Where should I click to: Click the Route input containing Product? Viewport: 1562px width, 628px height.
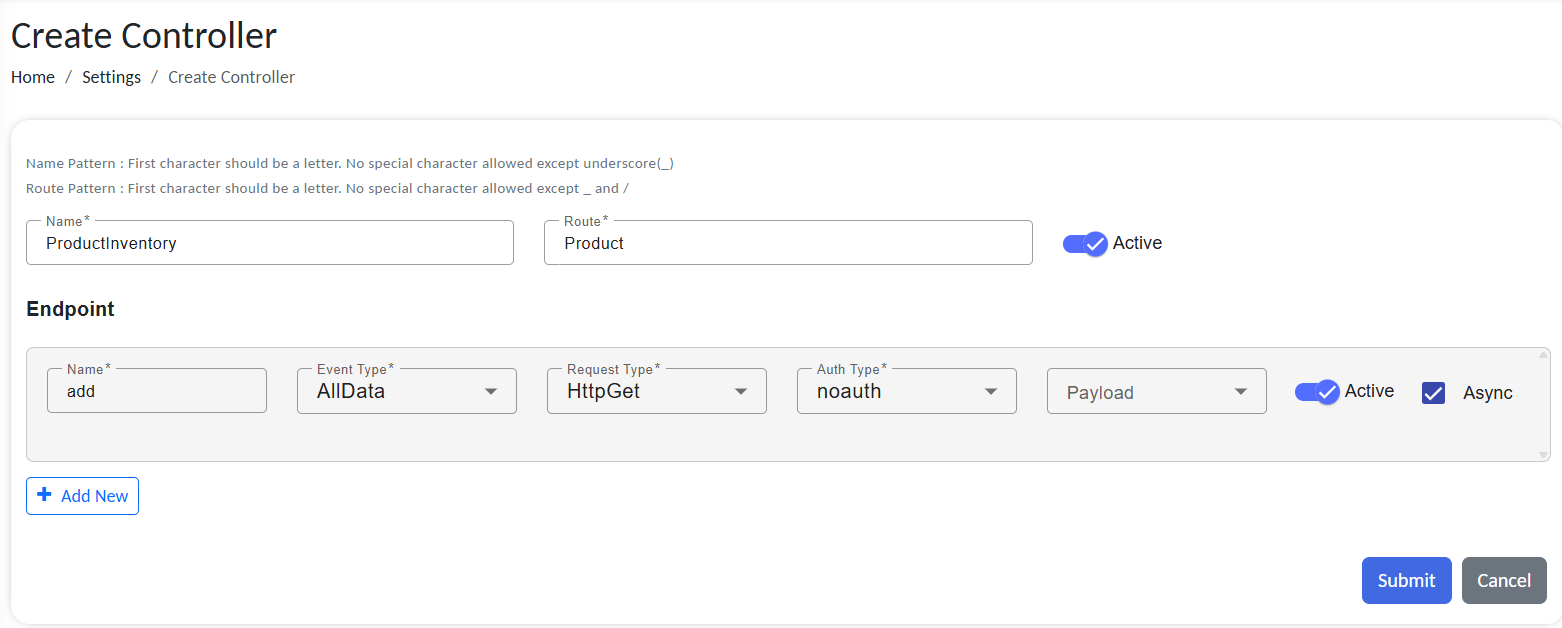[x=787, y=243]
